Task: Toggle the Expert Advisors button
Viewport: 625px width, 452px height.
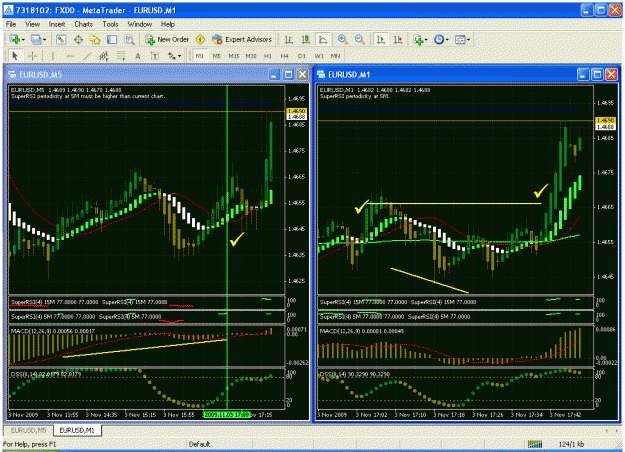Action: click(242, 39)
